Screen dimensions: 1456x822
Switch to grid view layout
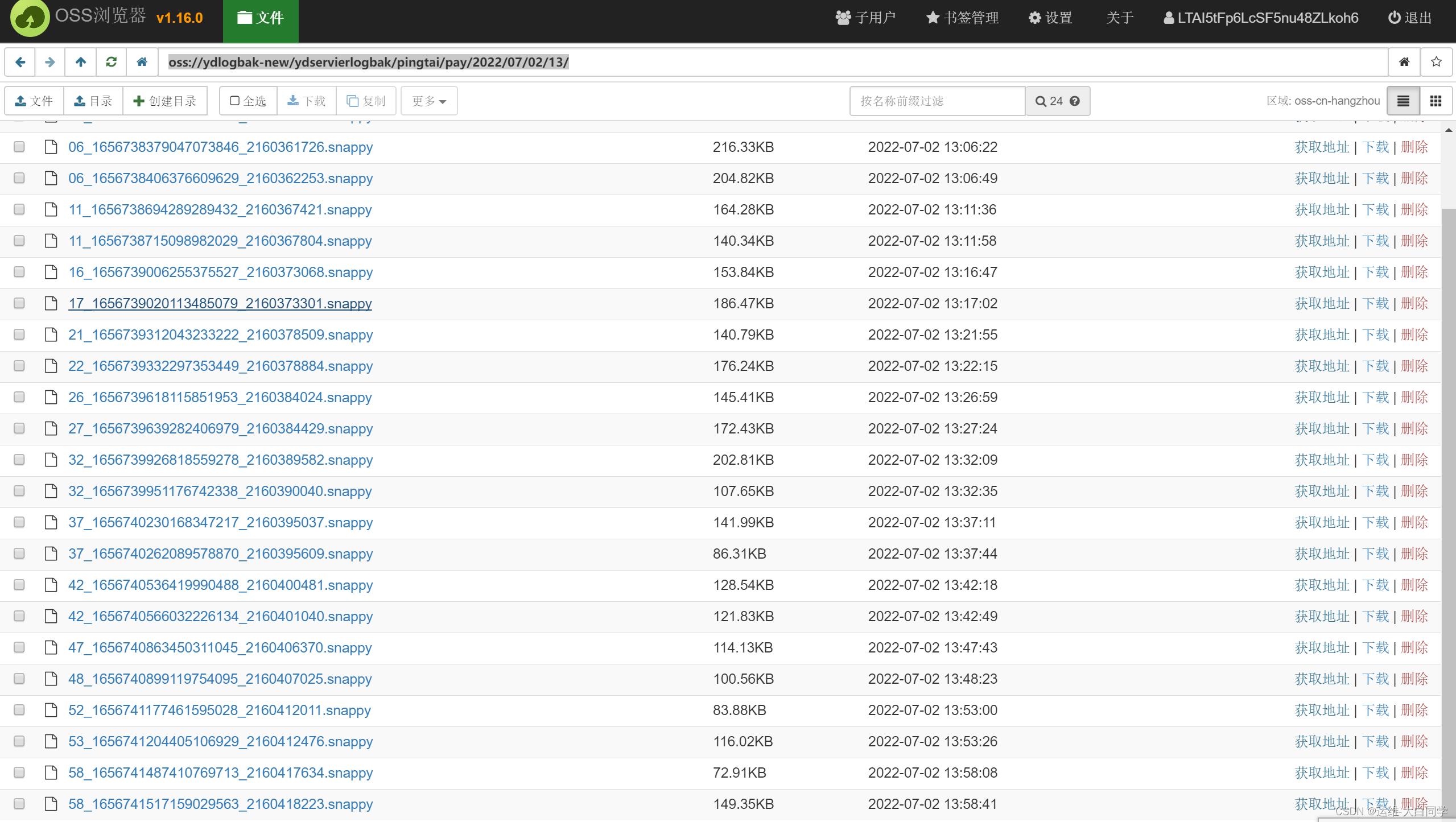(x=1436, y=101)
